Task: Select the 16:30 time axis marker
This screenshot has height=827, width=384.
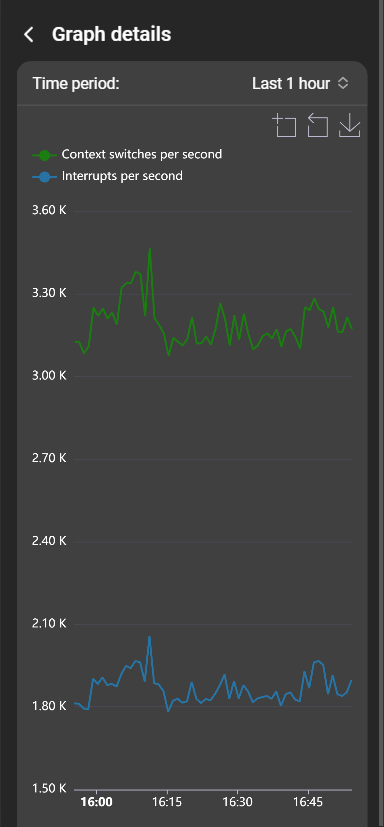Action: [237, 802]
